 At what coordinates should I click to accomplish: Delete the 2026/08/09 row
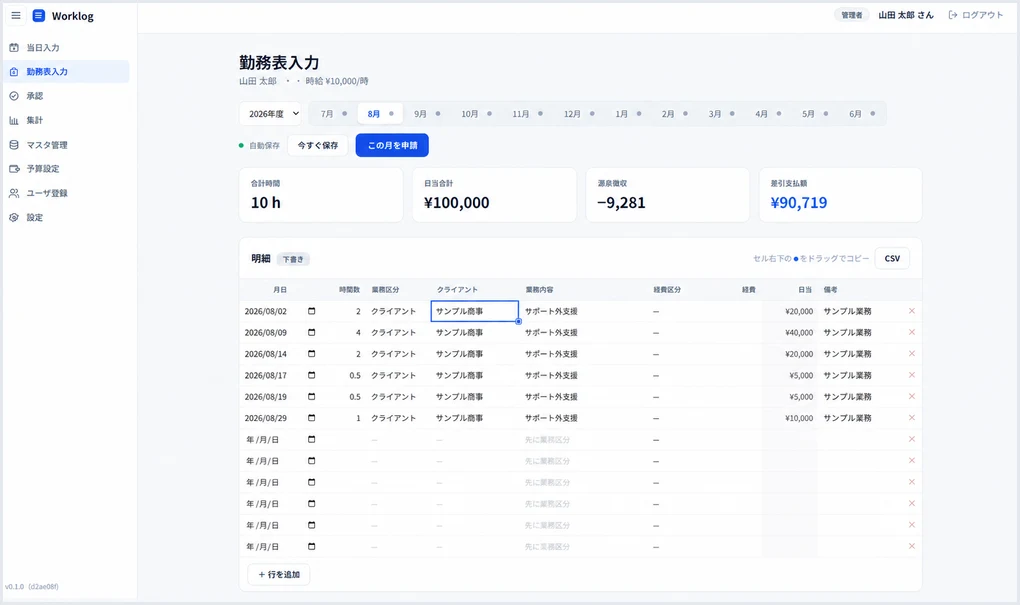[x=911, y=332]
